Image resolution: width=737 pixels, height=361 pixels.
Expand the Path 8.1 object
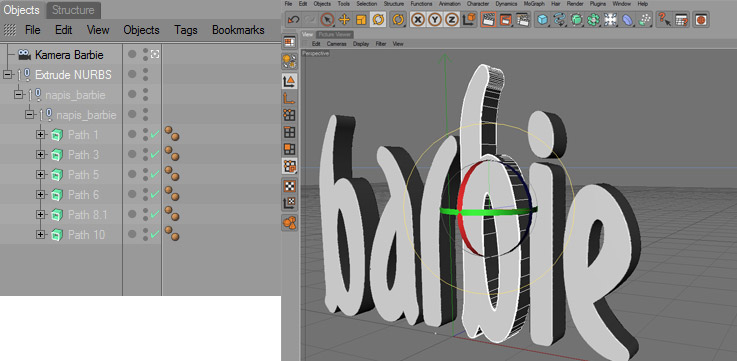tap(40, 214)
